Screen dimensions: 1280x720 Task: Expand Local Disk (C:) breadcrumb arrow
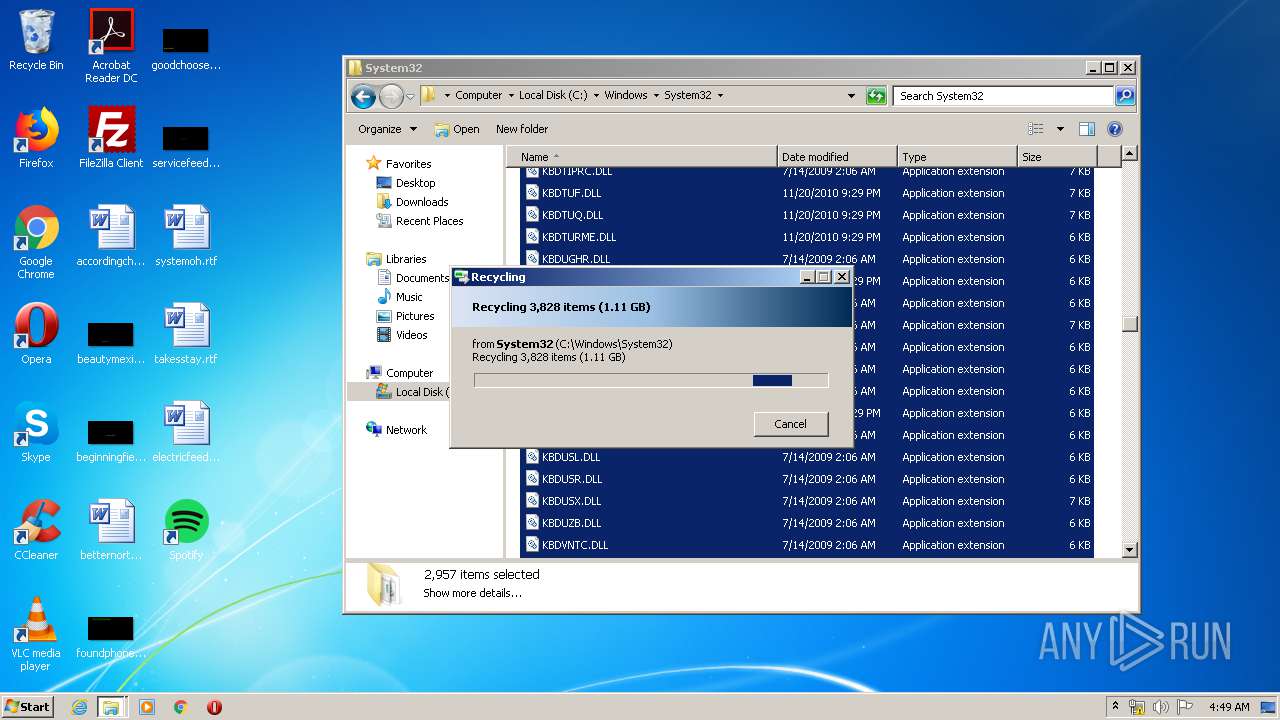point(596,96)
